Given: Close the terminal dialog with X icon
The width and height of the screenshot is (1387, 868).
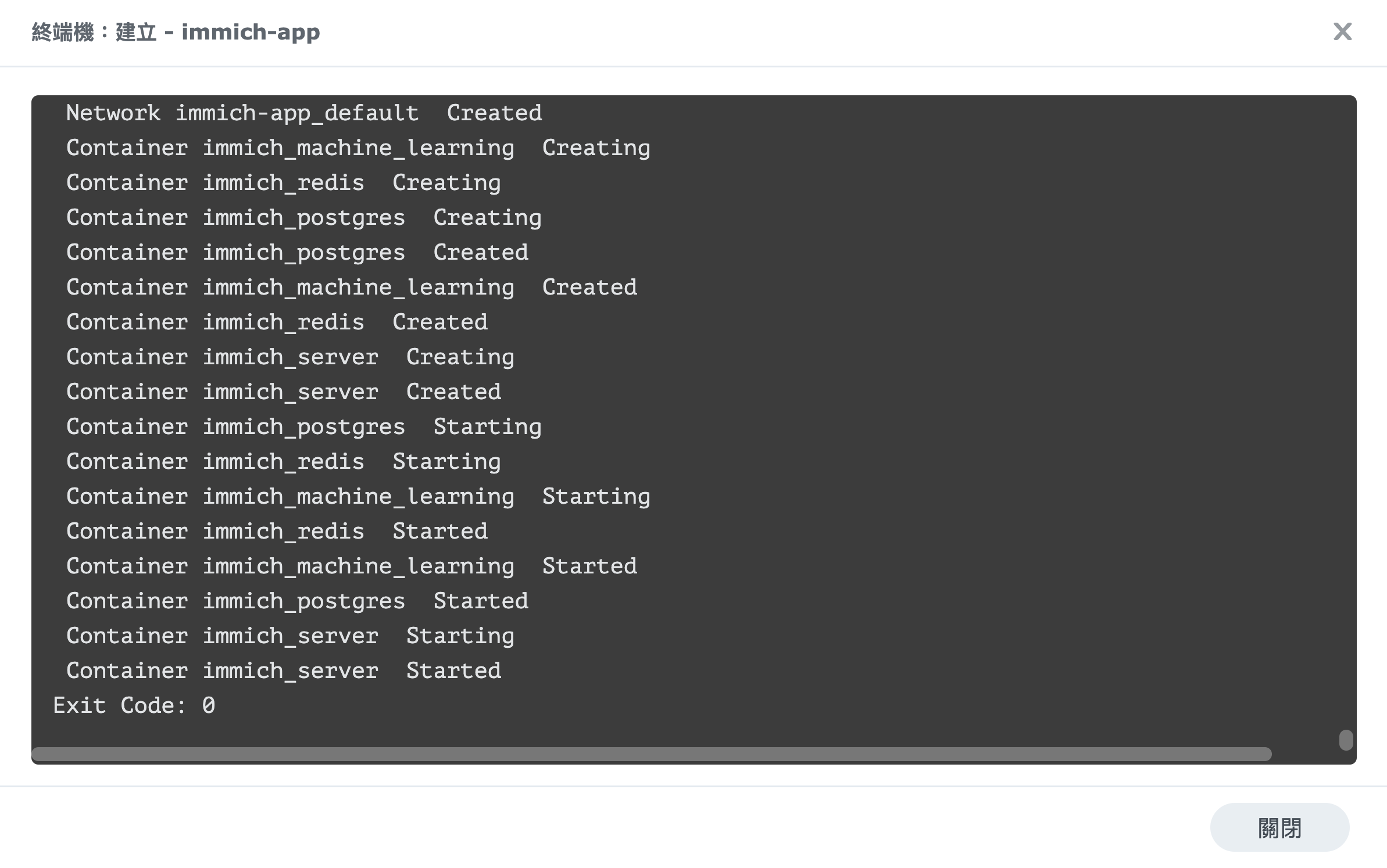Looking at the screenshot, I should (x=1342, y=31).
